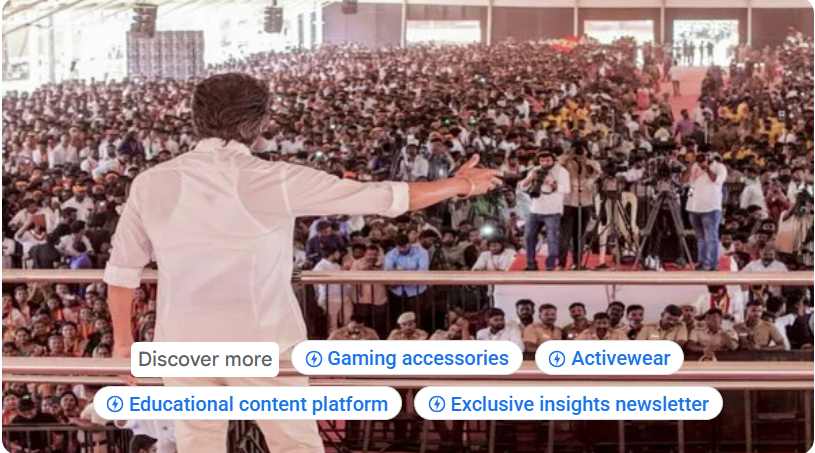Image resolution: width=815 pixels, height=453 pixels.
Task: Click the dark hair of the man facing the crowd
Action: point(230,106)
